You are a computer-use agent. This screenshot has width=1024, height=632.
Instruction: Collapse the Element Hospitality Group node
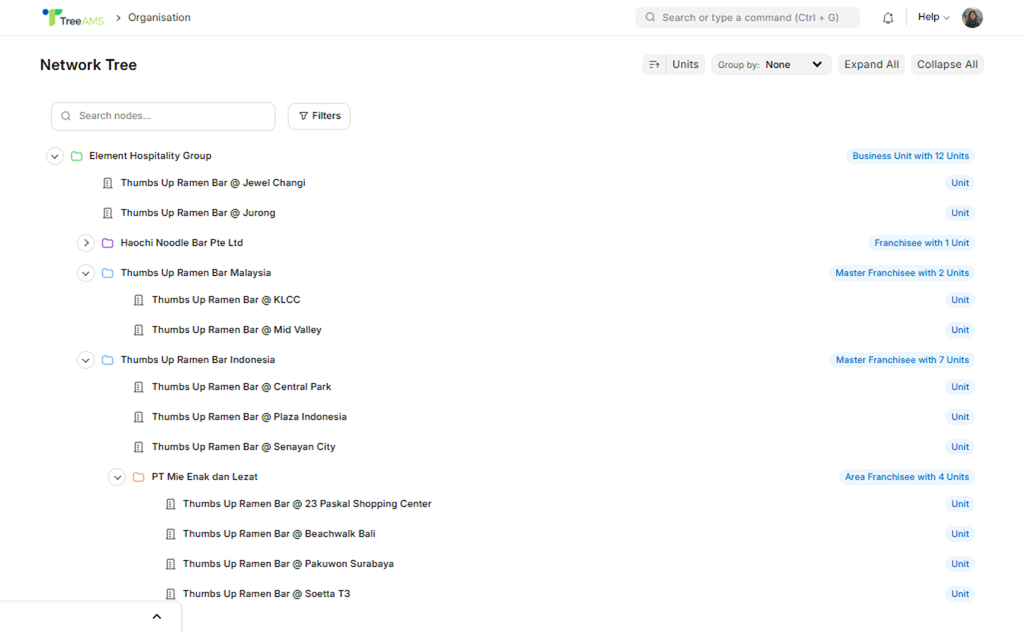[55, 156]
